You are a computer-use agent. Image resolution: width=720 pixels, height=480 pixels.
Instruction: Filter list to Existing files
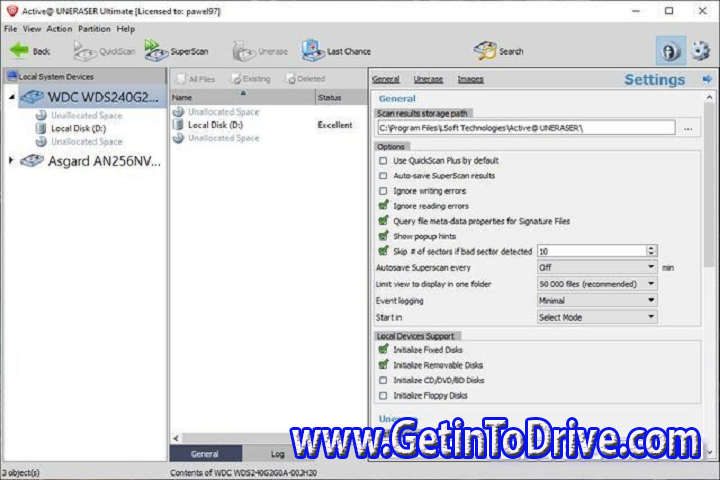[251, 79]
